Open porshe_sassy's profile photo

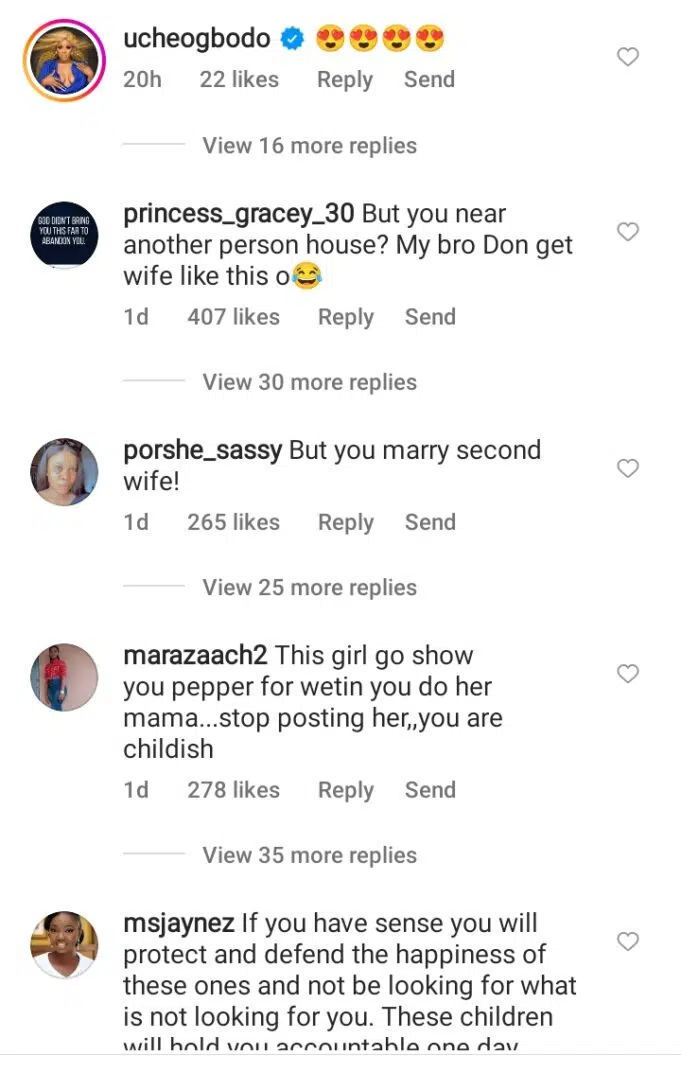(x=64, y=472)
